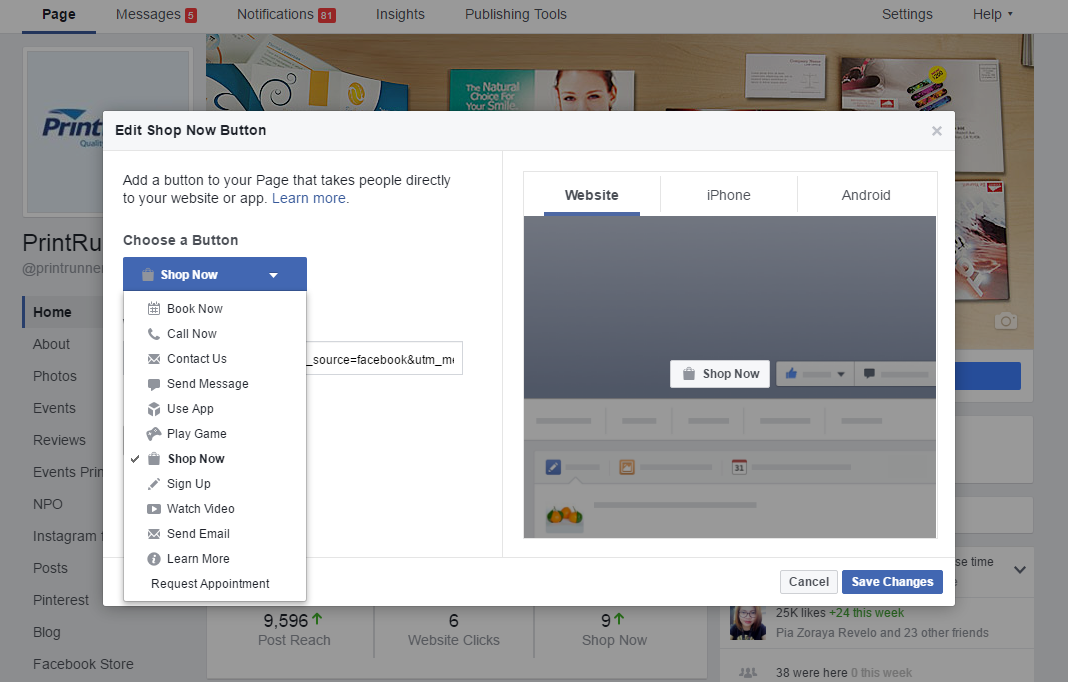Choose the Use App cube icon
1068x682 pixels.
click(154, 409)
